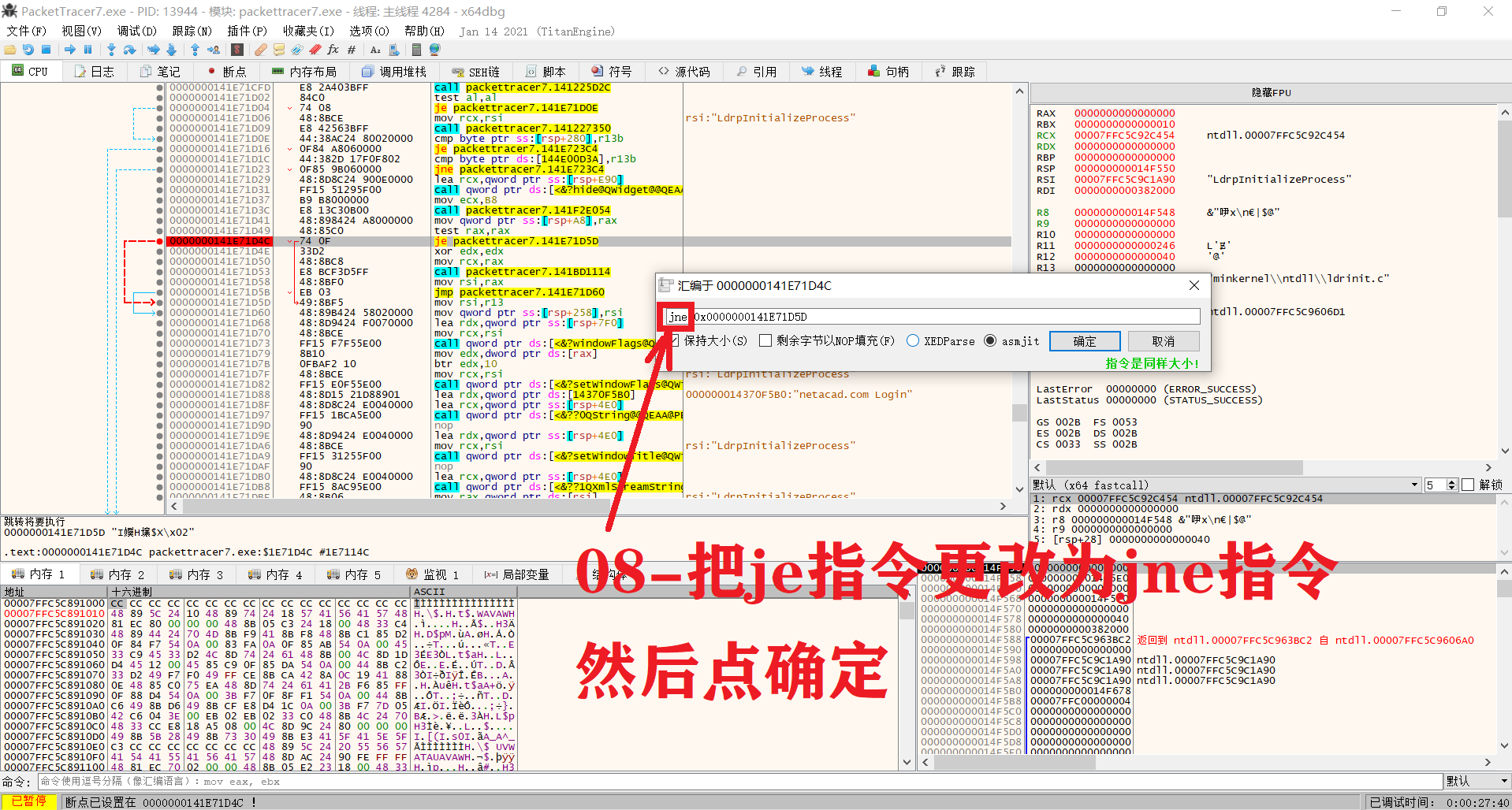This screenshot has height=810, width=1512.
Task: Select the Run (继续执行) arrow icon
Action: click(x=70, y=49)
